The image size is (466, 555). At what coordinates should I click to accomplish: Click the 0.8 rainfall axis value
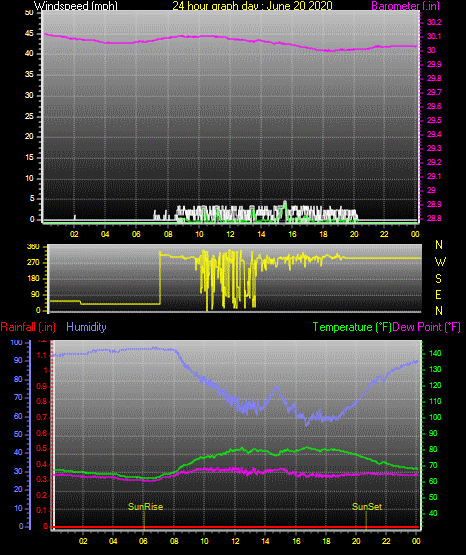pos(41,401)
